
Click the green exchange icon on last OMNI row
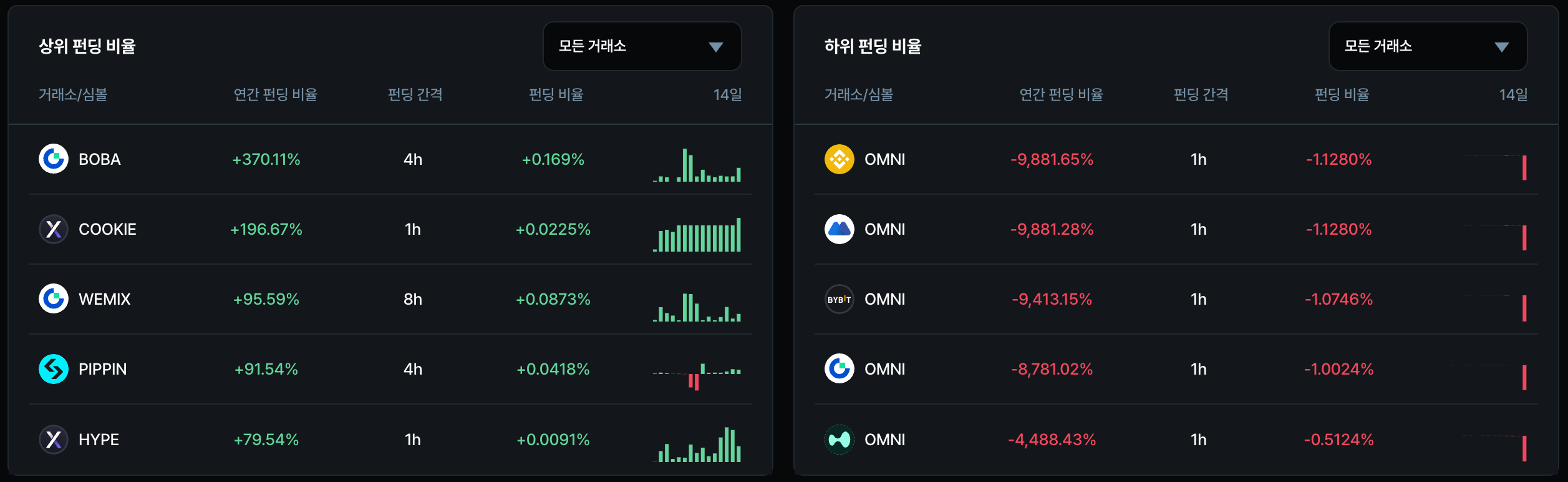click(839, 440)
